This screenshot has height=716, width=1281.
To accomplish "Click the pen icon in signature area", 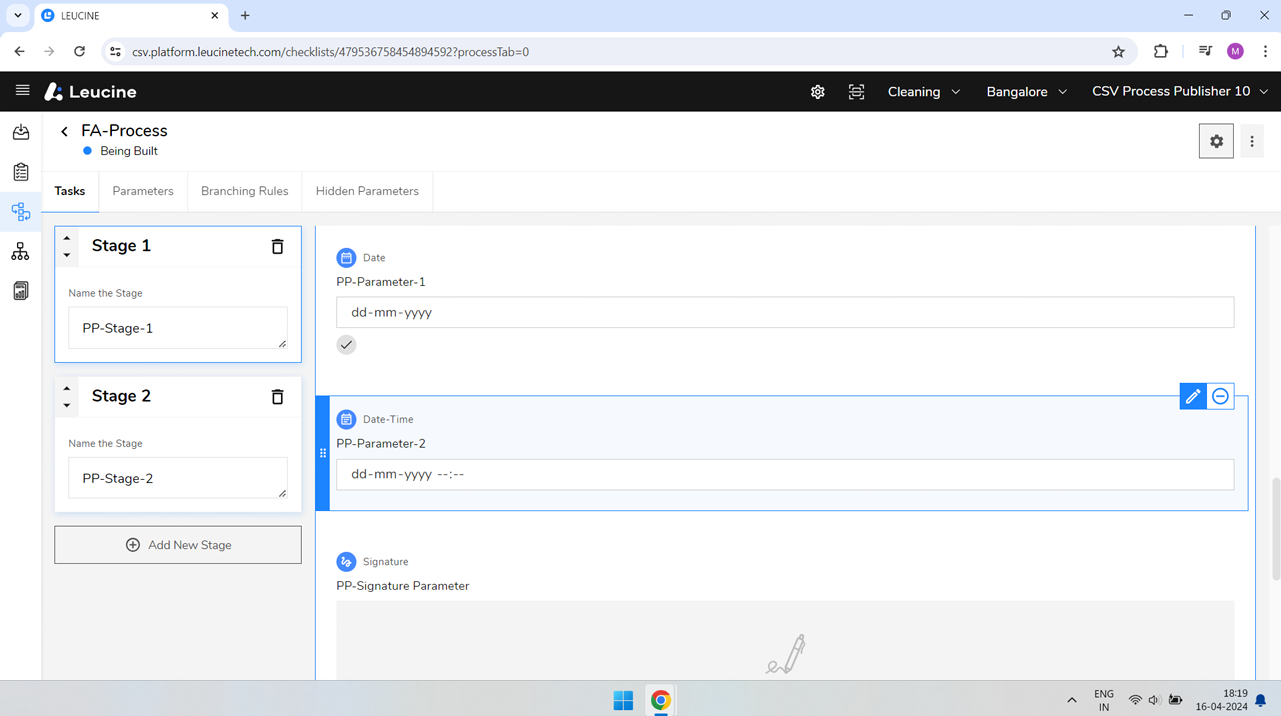I will point(786,654).
